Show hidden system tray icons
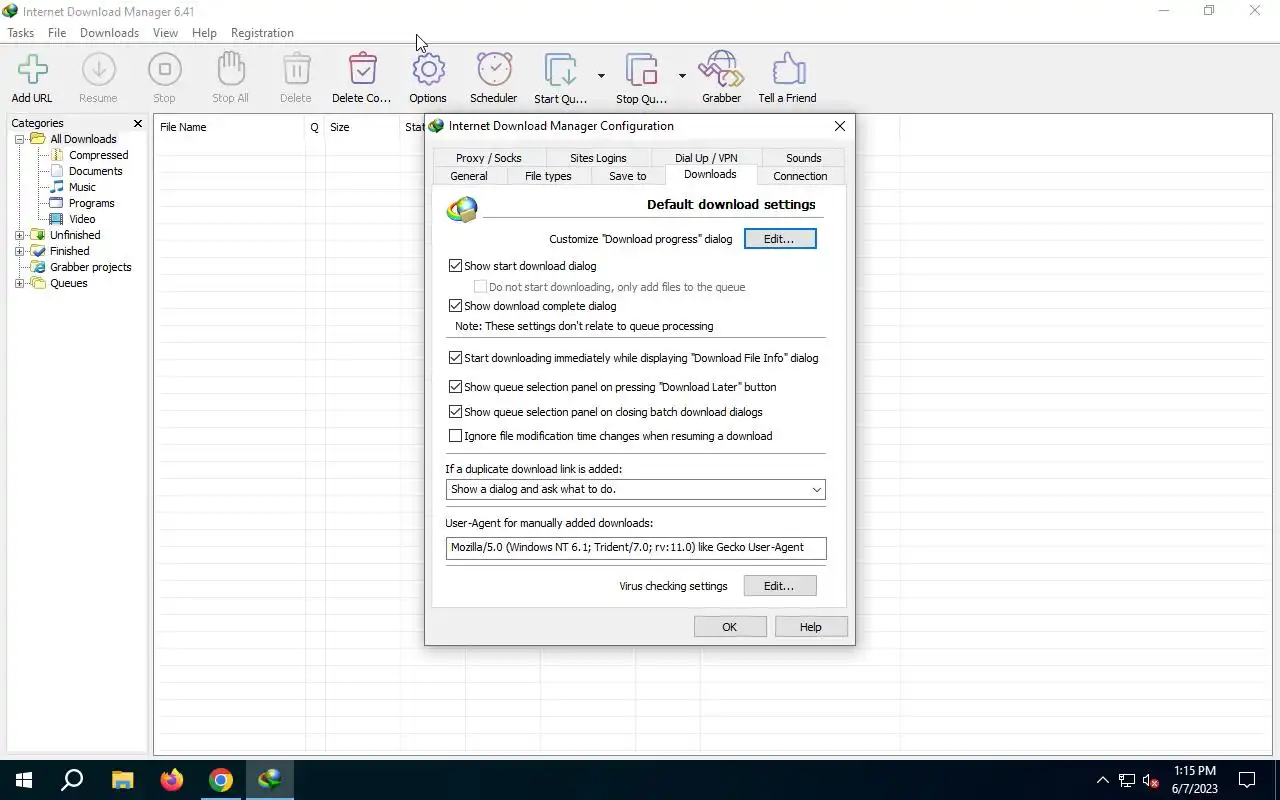1280x800 pixels. [1103, 780]
